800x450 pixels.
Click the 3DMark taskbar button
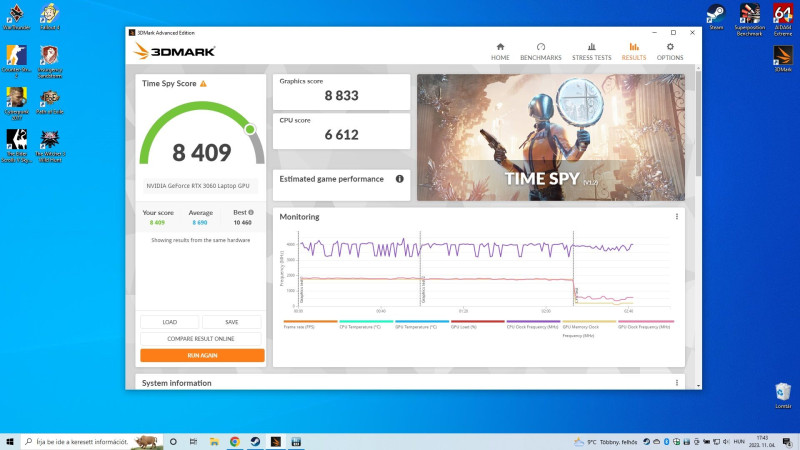coord(276,442)
